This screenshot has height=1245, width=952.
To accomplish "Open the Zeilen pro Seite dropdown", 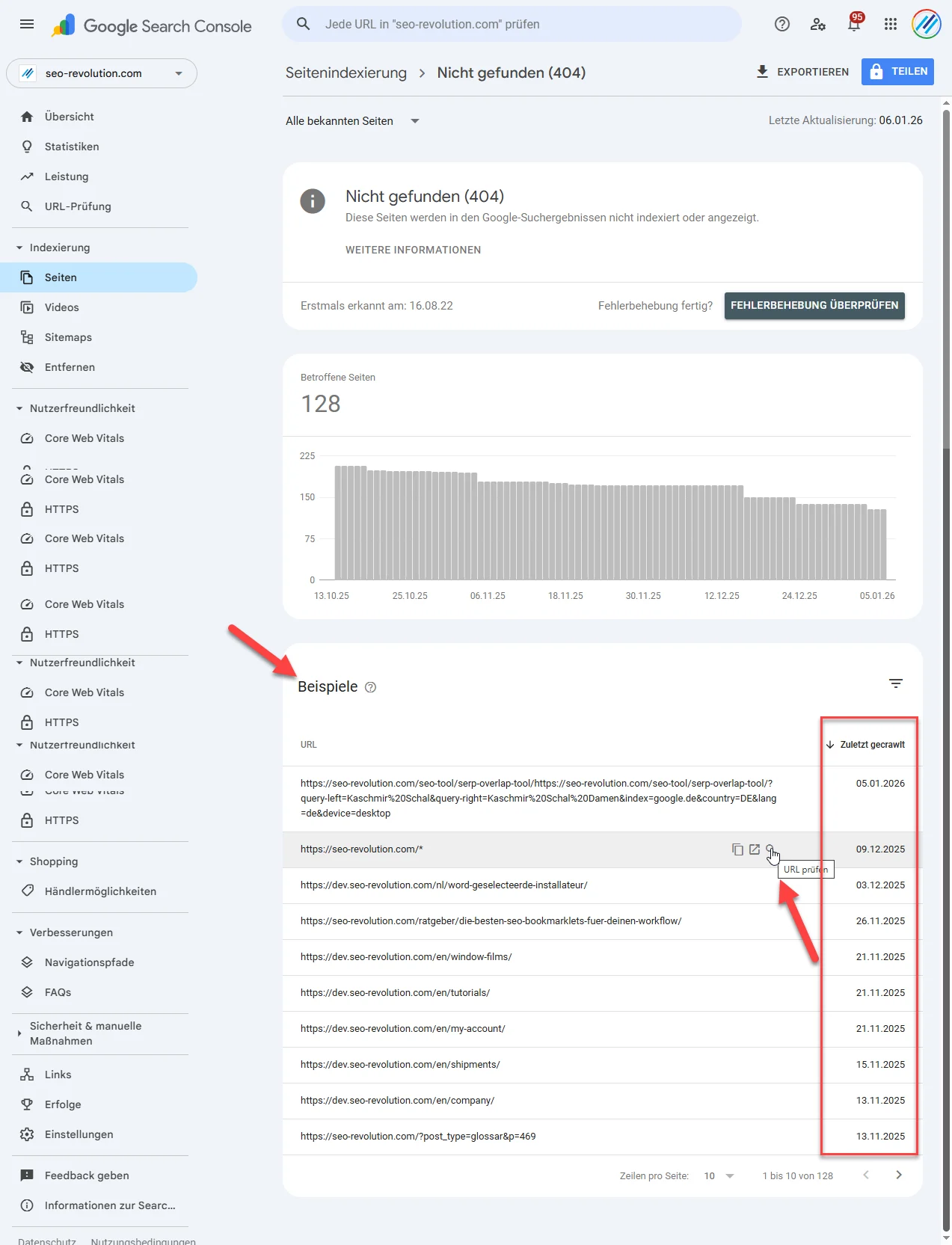I will (719, 1176).
